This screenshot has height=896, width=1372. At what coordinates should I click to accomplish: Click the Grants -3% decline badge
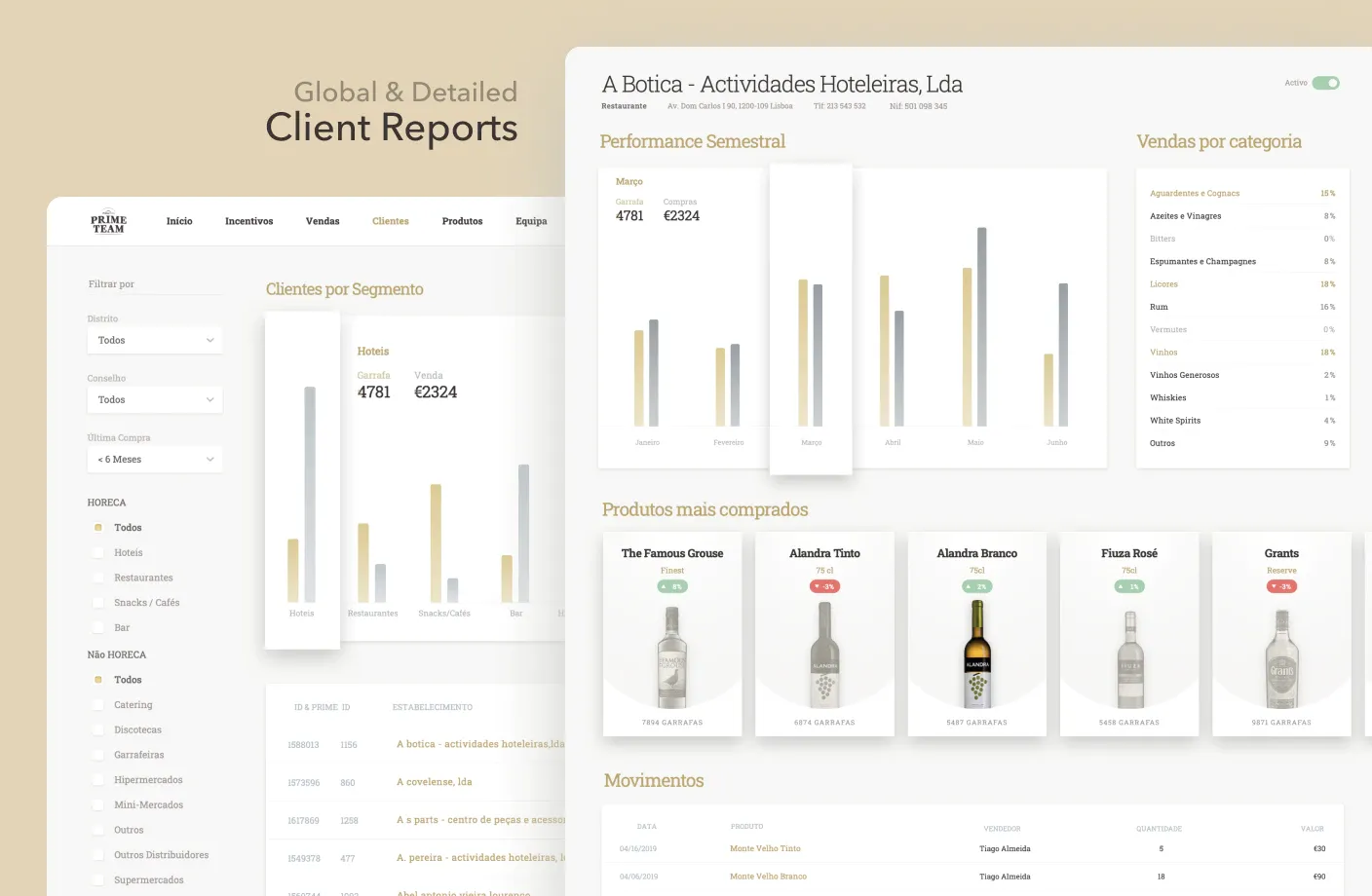pos(1281,586)
